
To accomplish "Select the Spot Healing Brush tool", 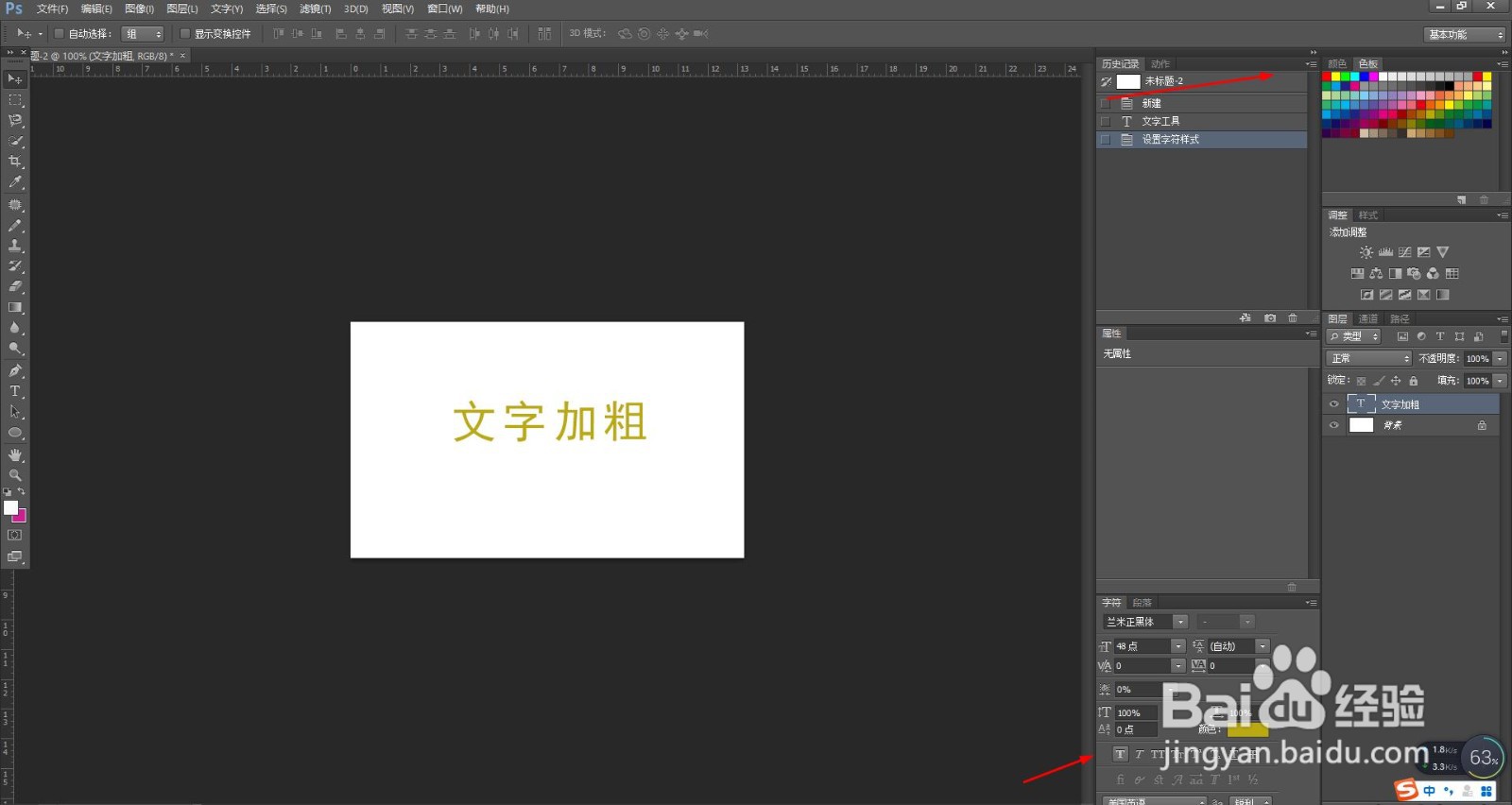I will pos(15,205).
